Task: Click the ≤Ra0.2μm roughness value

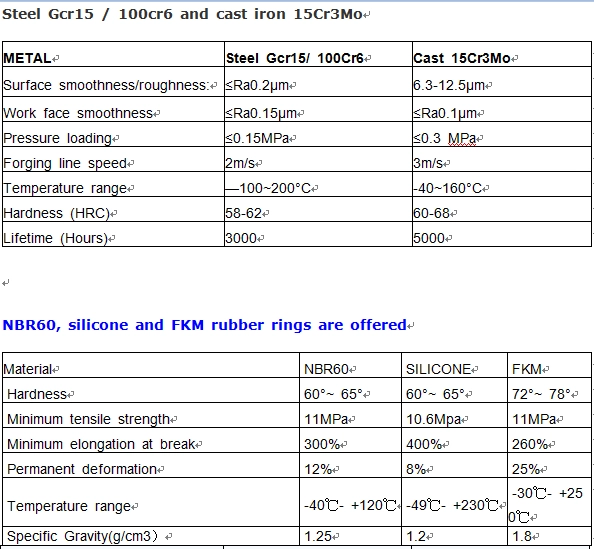Action: pyautogui.click(x=257, y=85)
